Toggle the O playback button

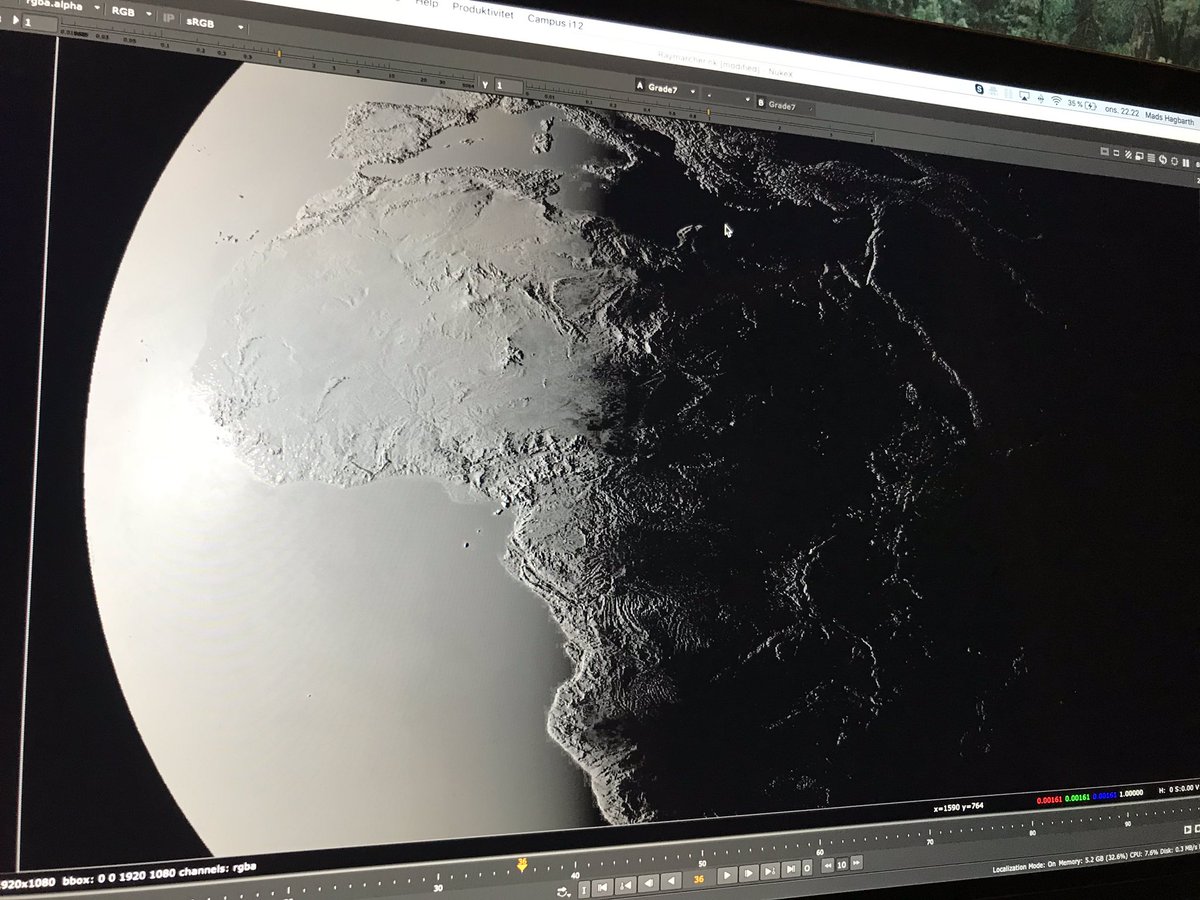click(x=807, y=868)
